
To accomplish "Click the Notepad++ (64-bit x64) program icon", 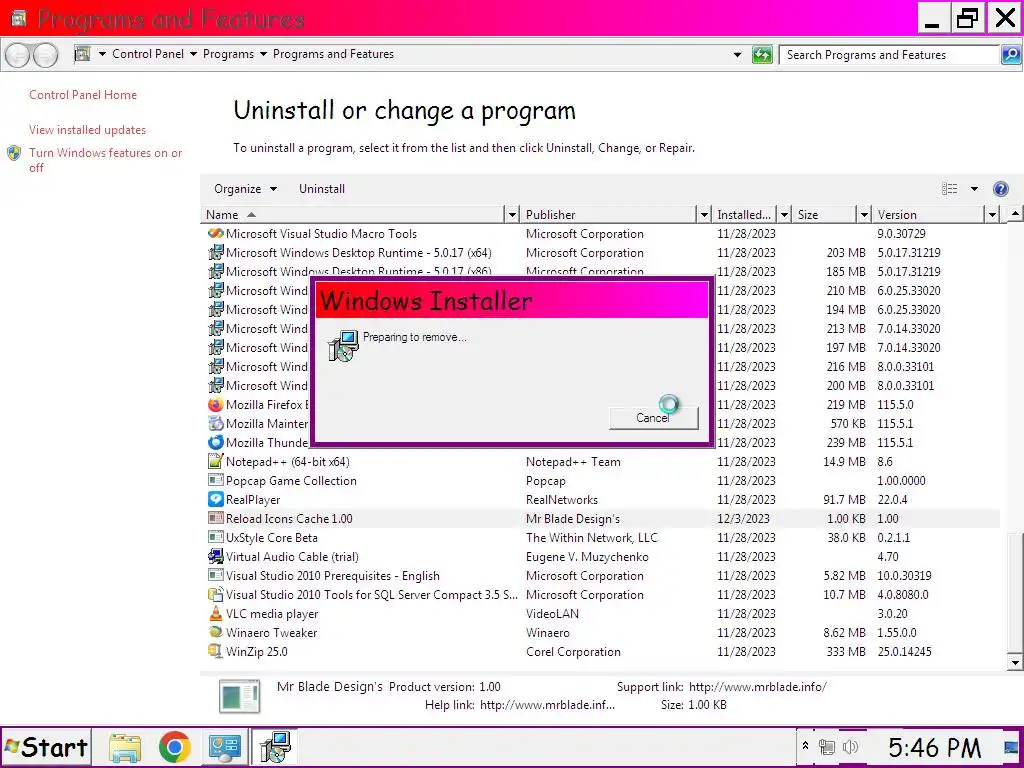I will coord(216,461).
